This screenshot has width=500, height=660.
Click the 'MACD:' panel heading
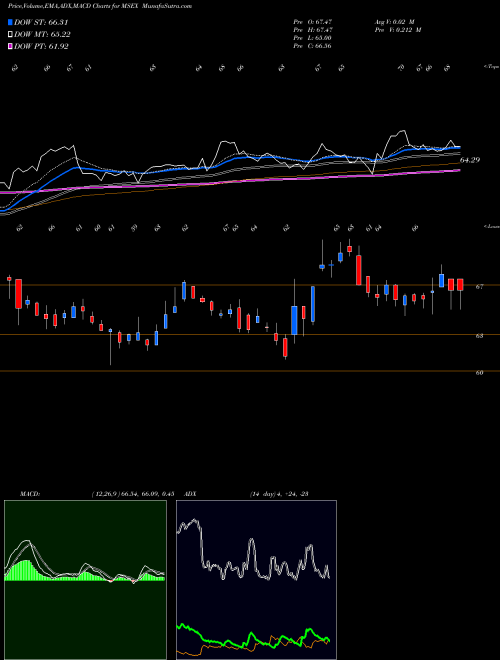click(x=30, y=494)
